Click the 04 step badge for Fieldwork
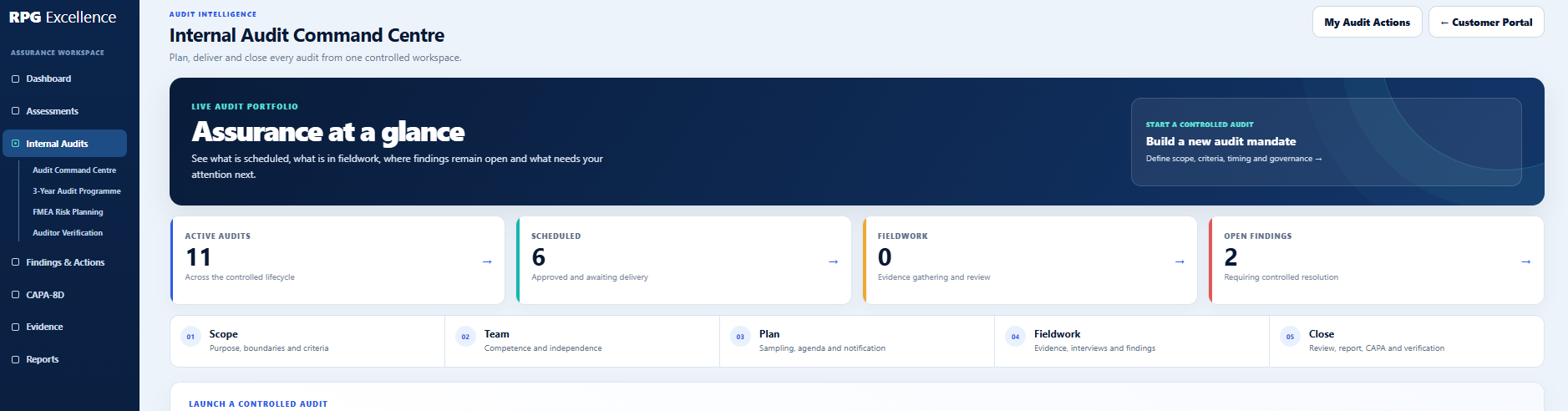Image resolution: width=1568 pixels, height=411 pixels. 1015,337
